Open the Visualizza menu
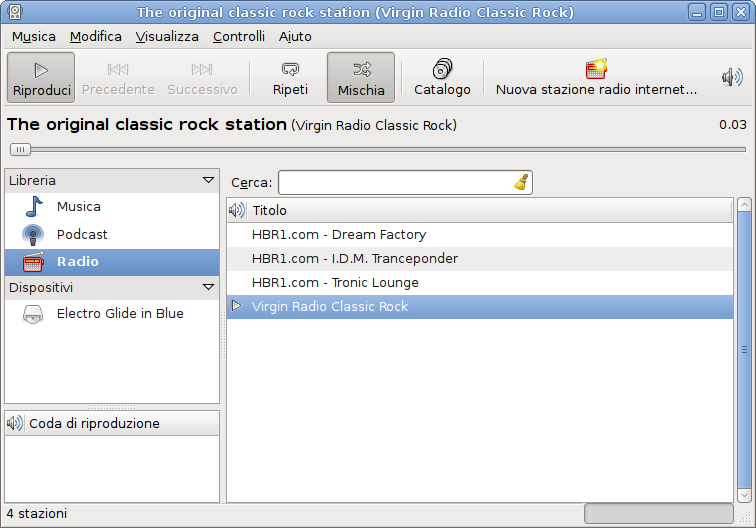 167,37
